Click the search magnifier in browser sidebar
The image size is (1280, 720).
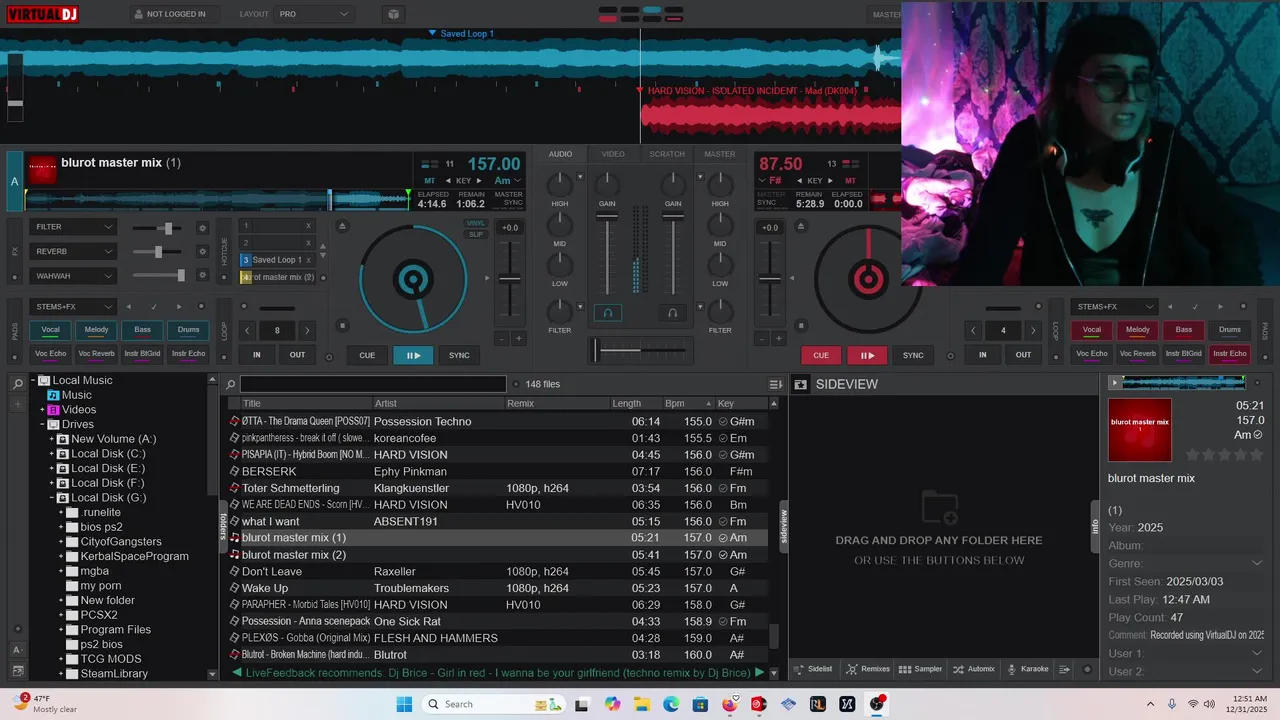(x=18, y=384)
